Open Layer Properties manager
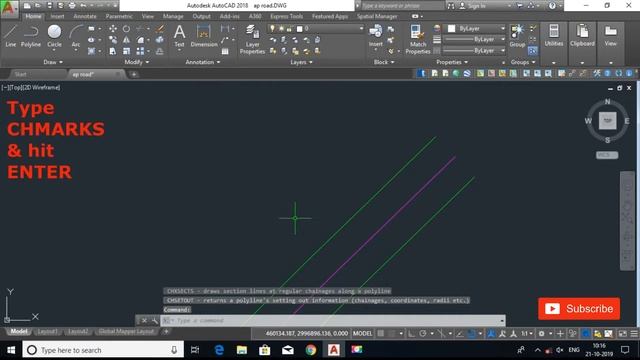The image size is (640, 360). pos(252,39)
